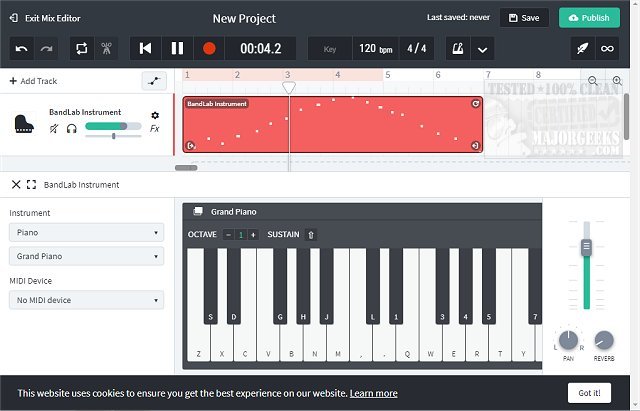Mute the BandLab Instrument track
The width and height of the screenshot is (640, 411).
tap(54, 129)
